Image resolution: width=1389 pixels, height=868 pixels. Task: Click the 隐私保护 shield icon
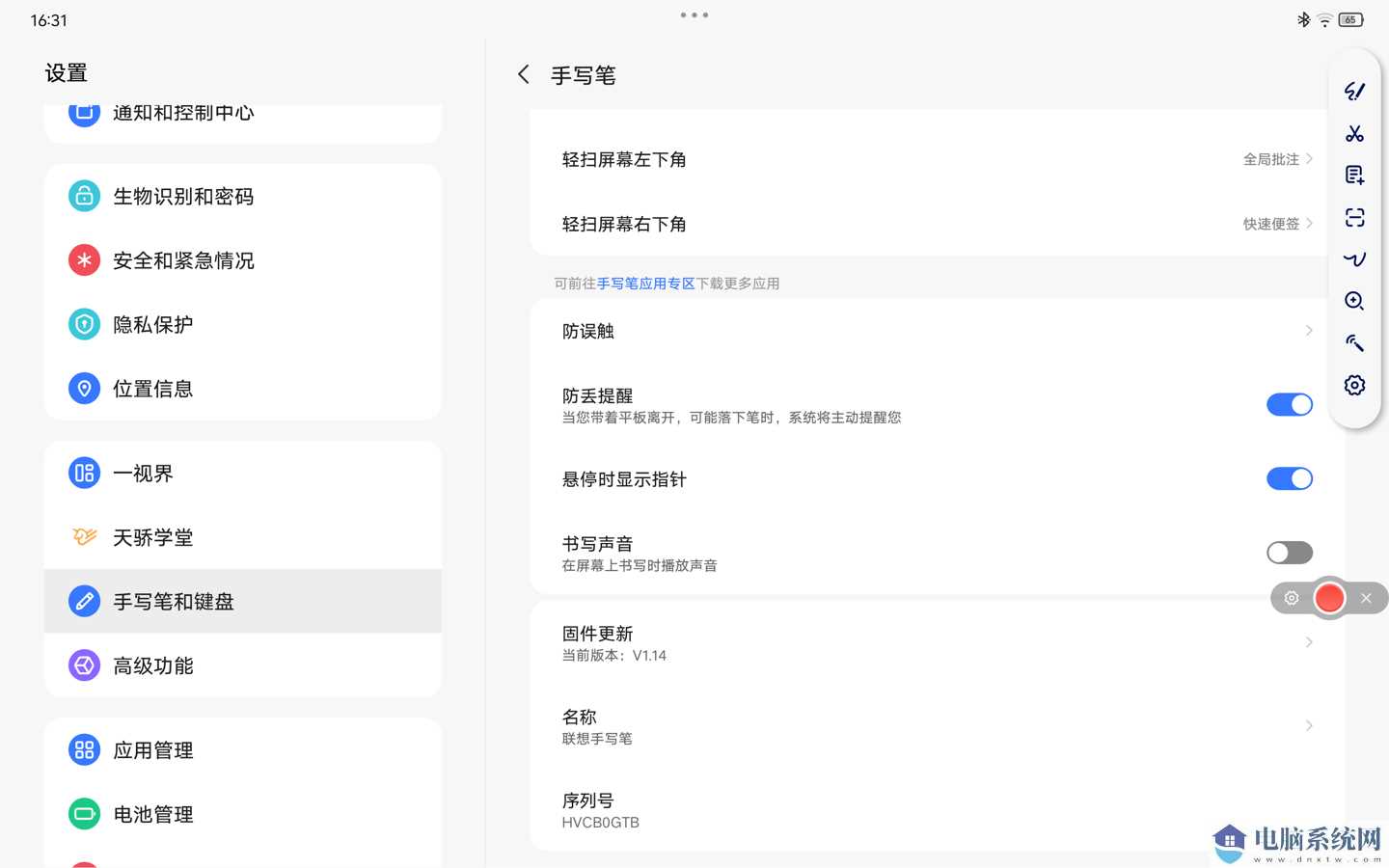(84, 324)
